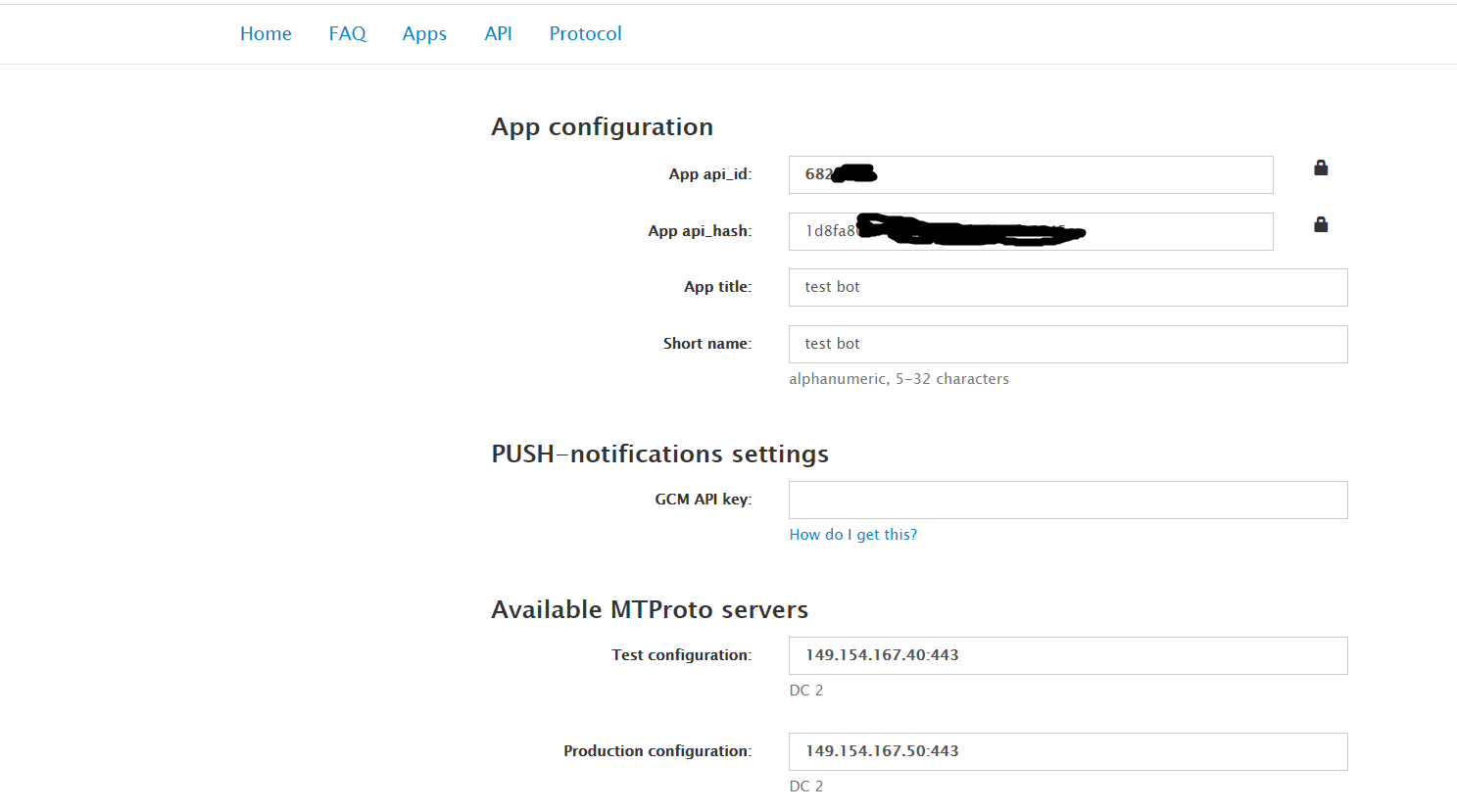This screenshot has width=1457, height=812.
Task: Click the Production configuration address field
Action: point(1068,751)
